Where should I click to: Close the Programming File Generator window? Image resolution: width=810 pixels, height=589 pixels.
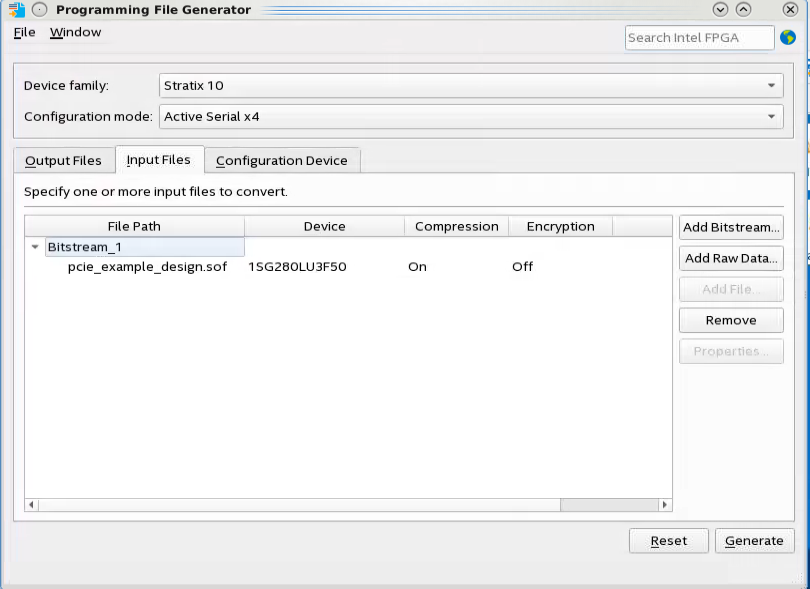coord(790,9)
